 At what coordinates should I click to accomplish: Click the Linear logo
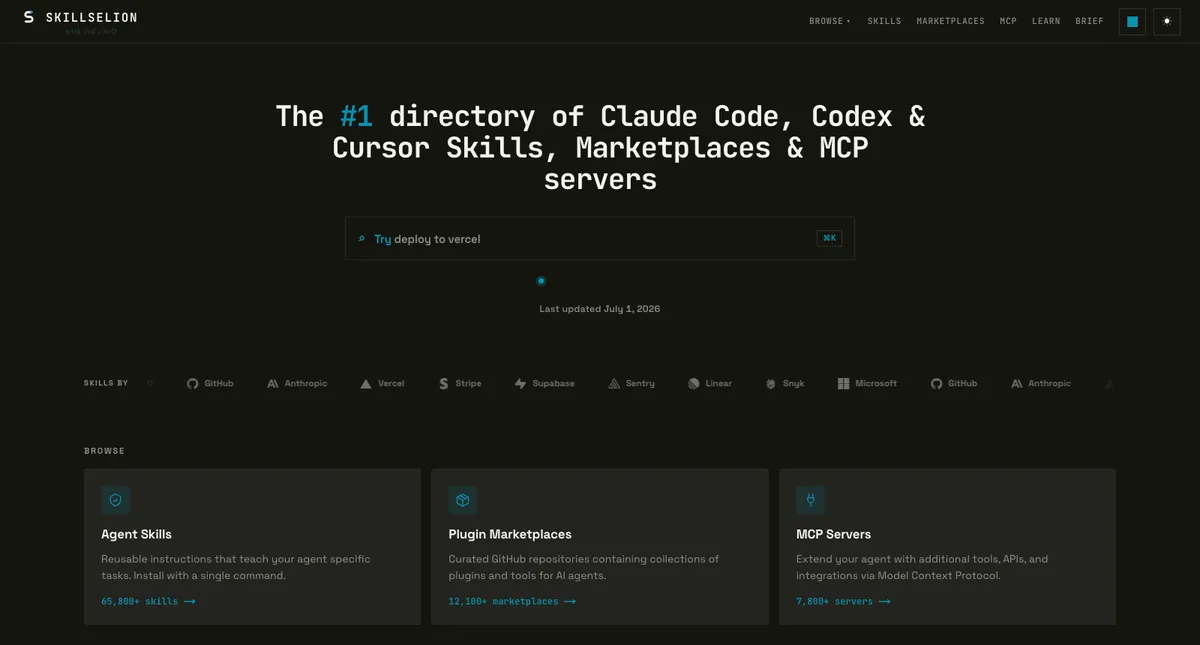click(x=693, y=384)
